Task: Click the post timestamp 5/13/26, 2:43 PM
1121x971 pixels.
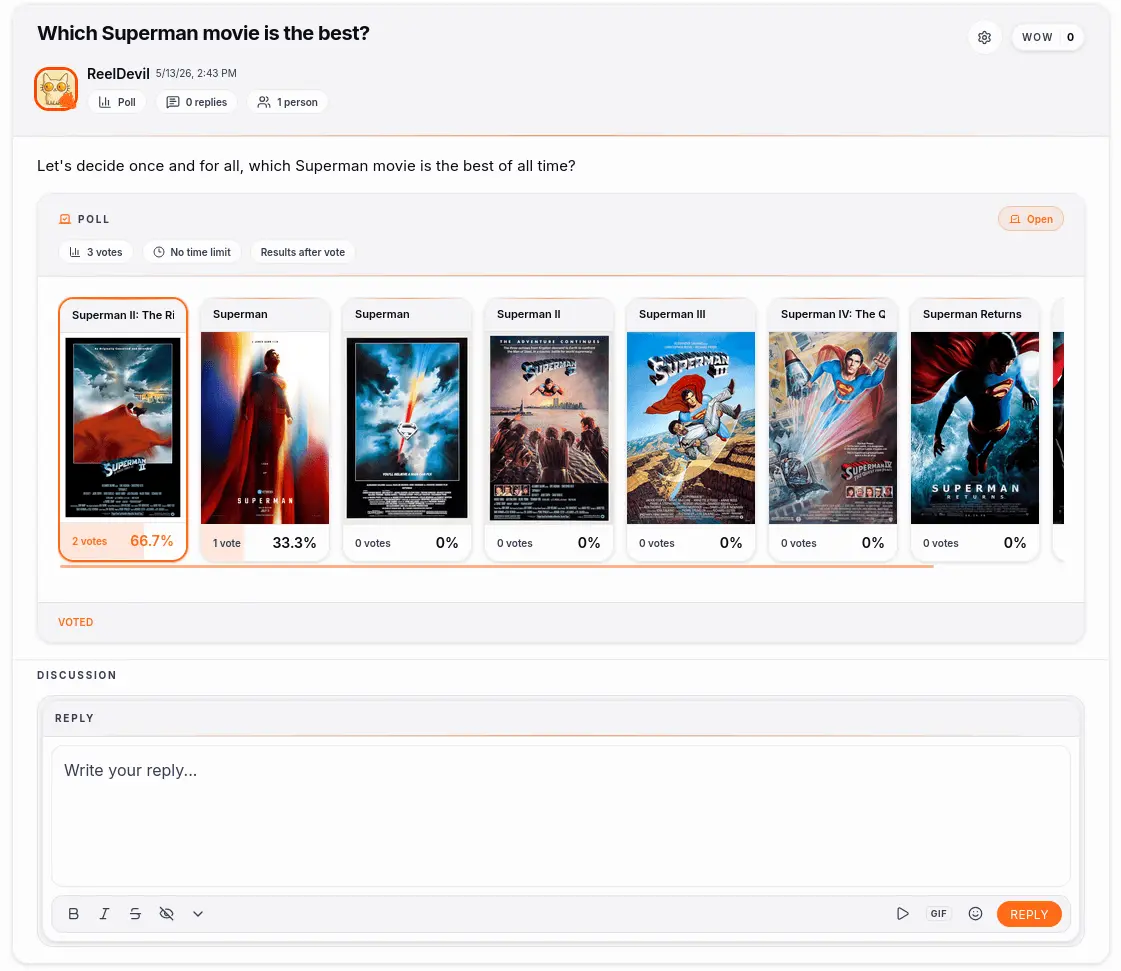Action: (196, 73)
